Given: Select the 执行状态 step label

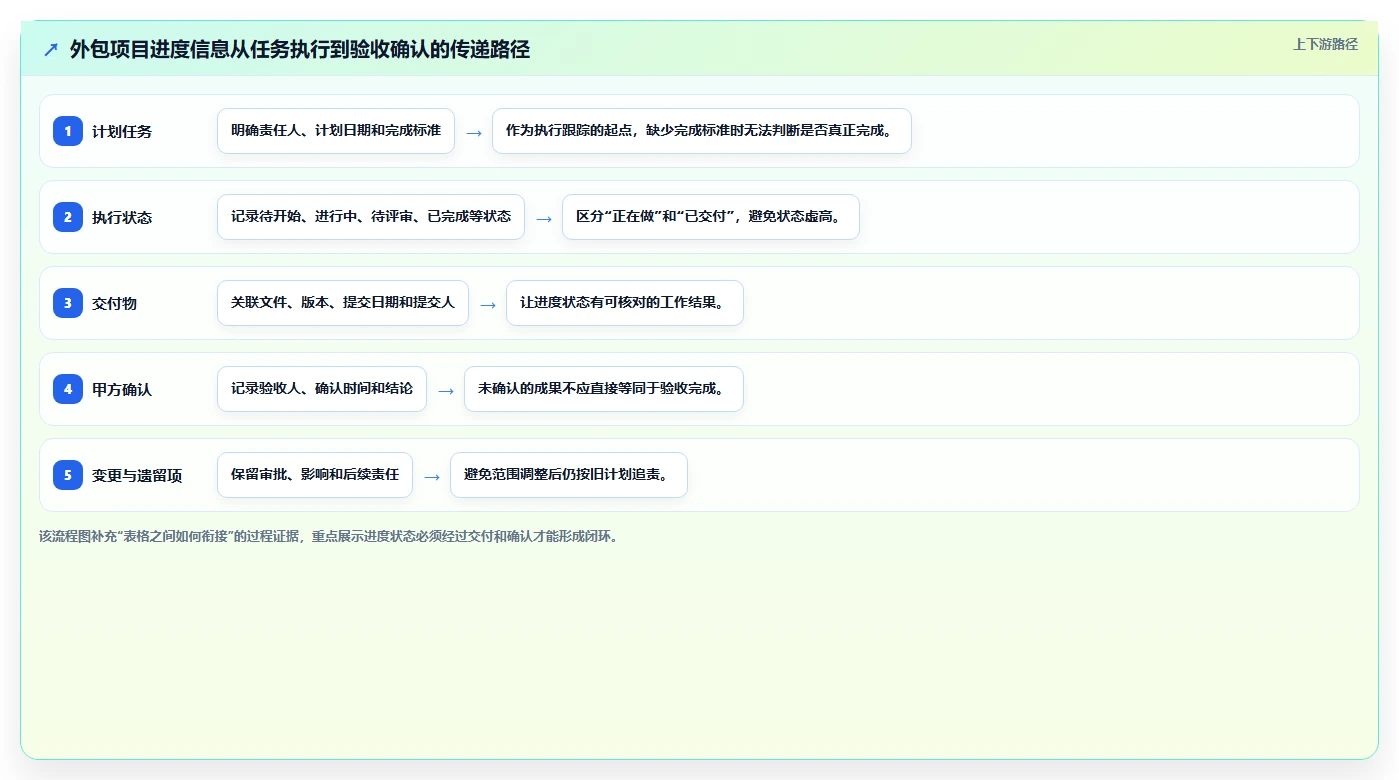Looking at the screenshot, I should pos(122,217).
